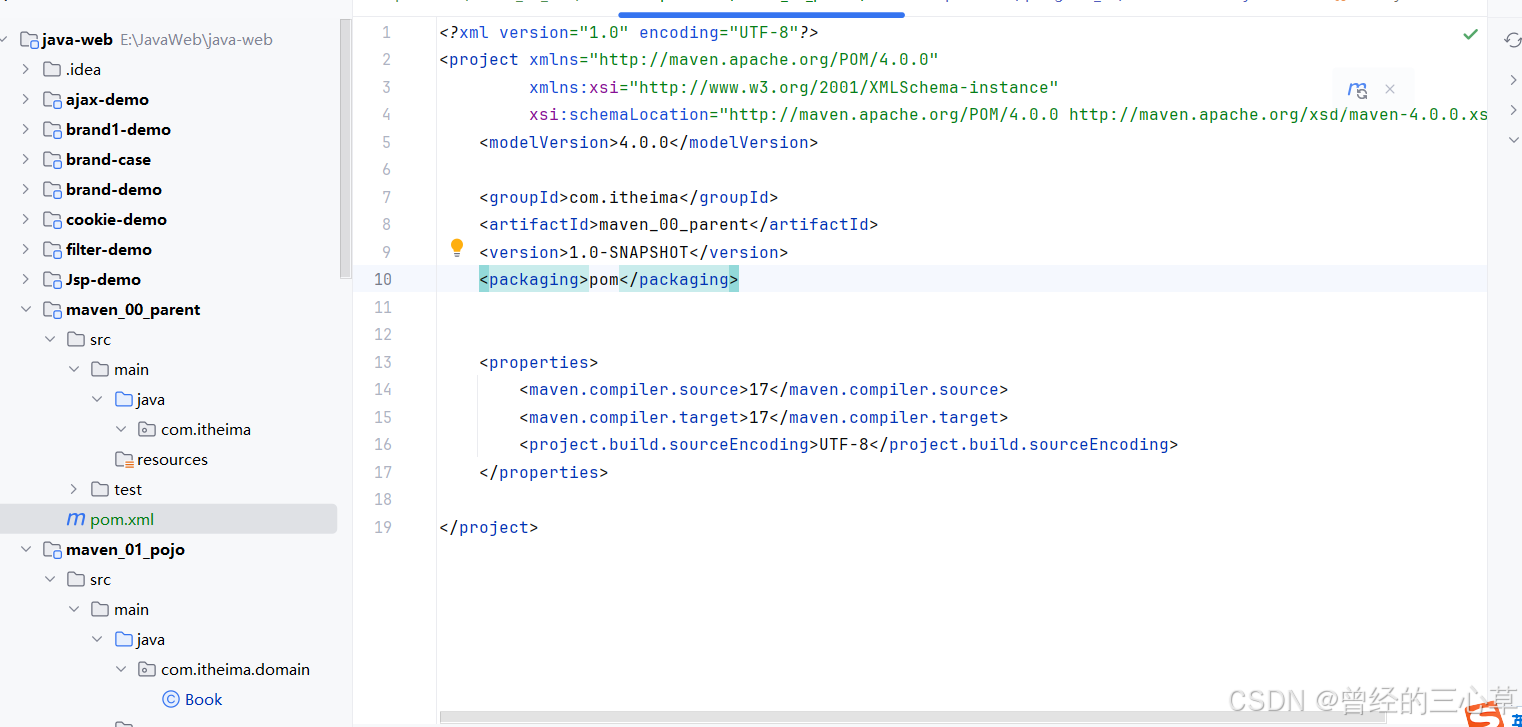Click the com.itheima package icon
Screen dimensions: 1522x727
pyautogui.click(x=147, y=429)
